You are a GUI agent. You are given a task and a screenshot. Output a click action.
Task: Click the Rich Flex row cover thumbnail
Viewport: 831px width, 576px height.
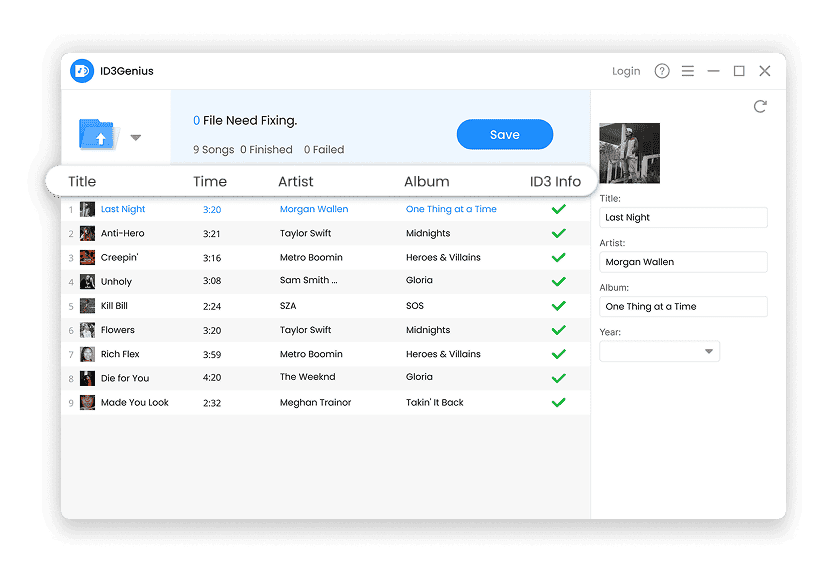tap(87, 354)
